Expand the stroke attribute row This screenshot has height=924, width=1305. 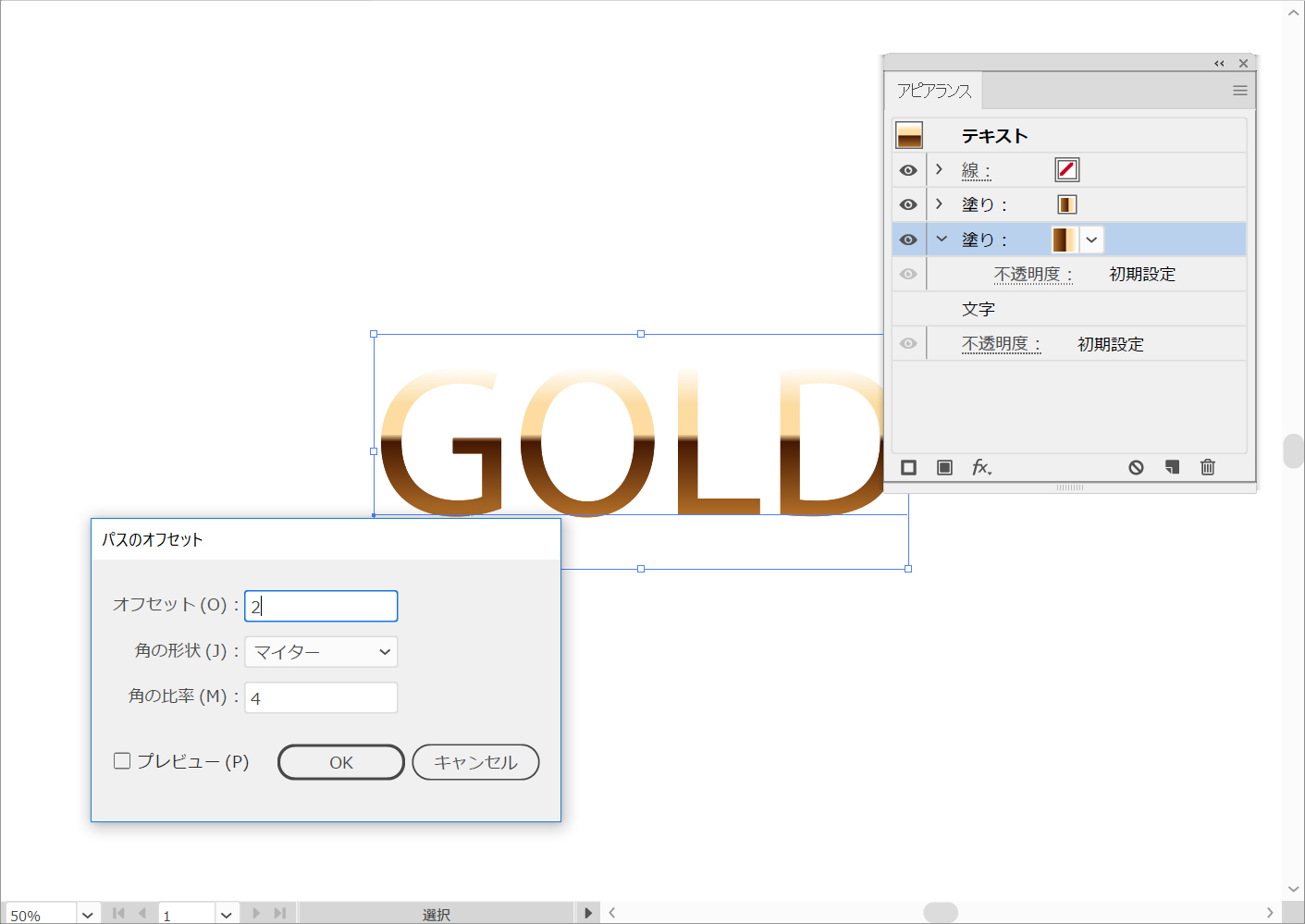click(x=939, y=170)
